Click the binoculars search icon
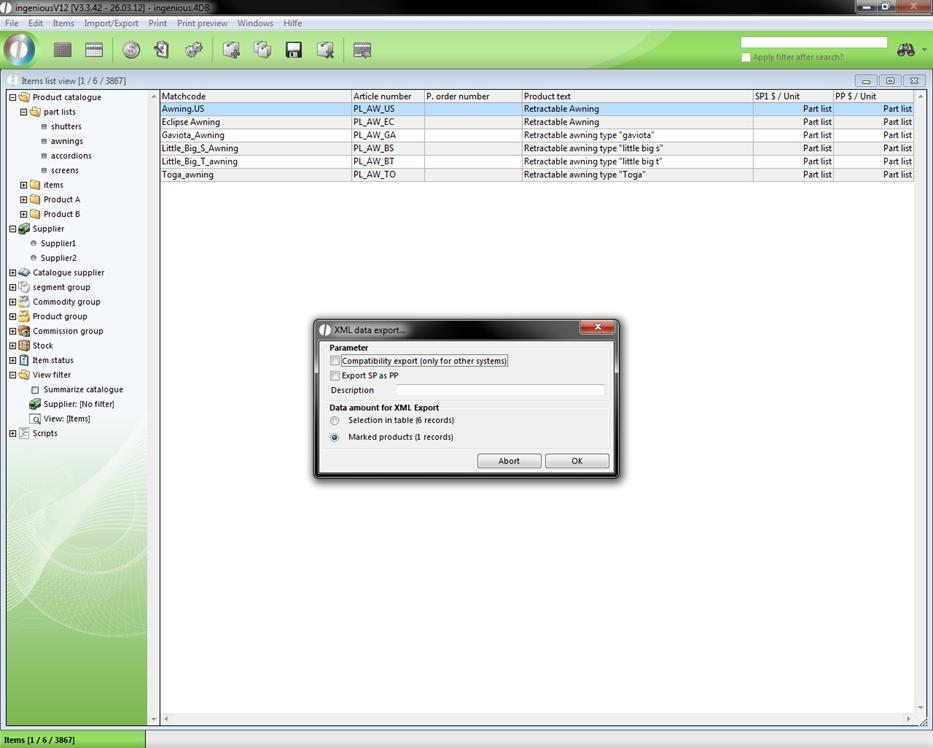This screenshot has width=933, height=748. 906,50
